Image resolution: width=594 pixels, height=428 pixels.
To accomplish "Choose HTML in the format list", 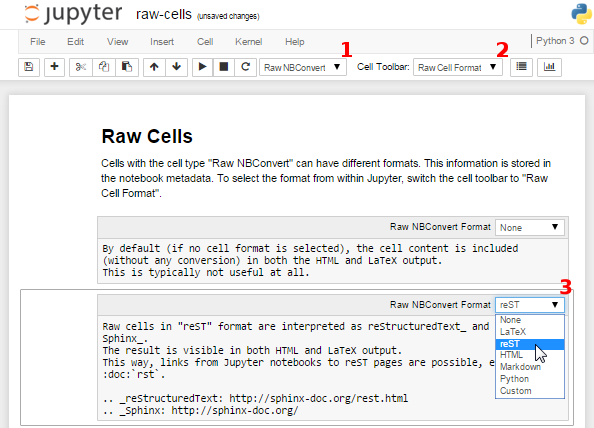I will (530, 355).
